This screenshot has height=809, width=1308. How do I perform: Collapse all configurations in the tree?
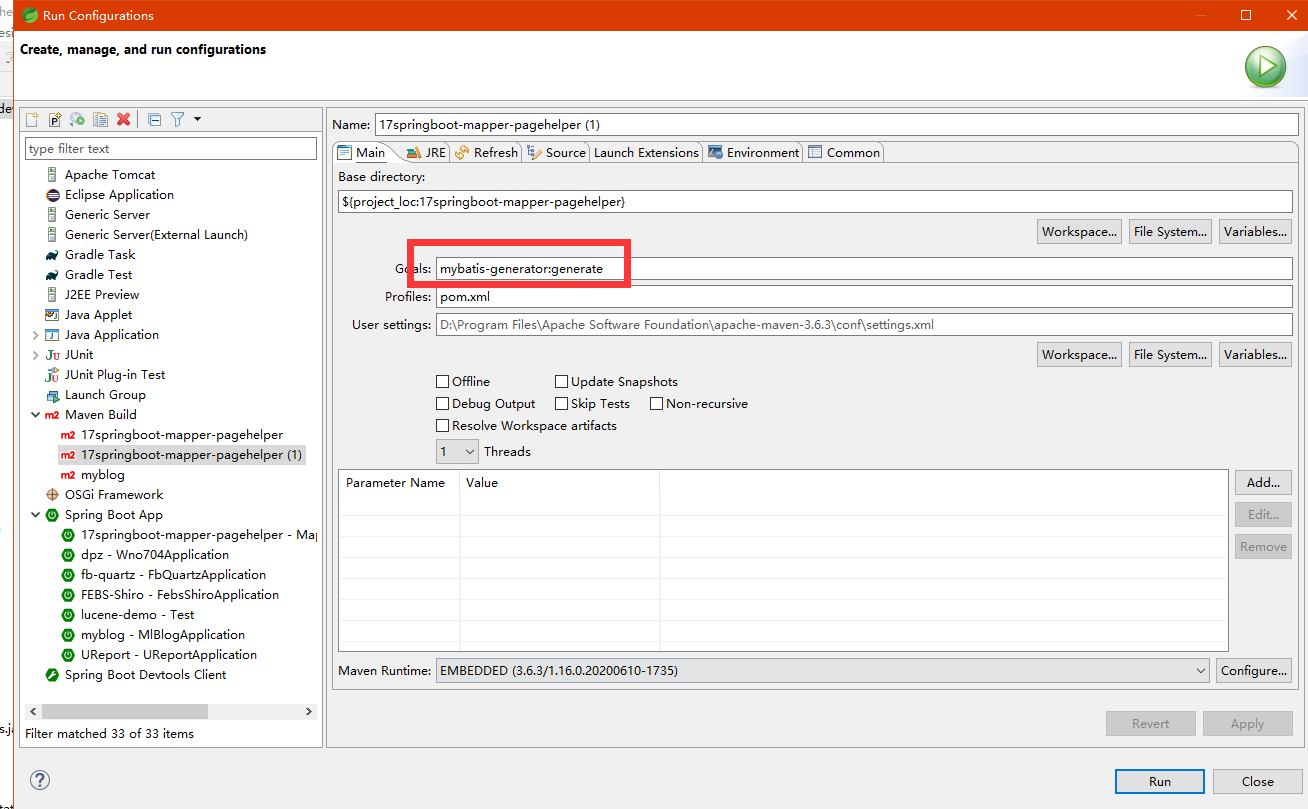(154, 120)
